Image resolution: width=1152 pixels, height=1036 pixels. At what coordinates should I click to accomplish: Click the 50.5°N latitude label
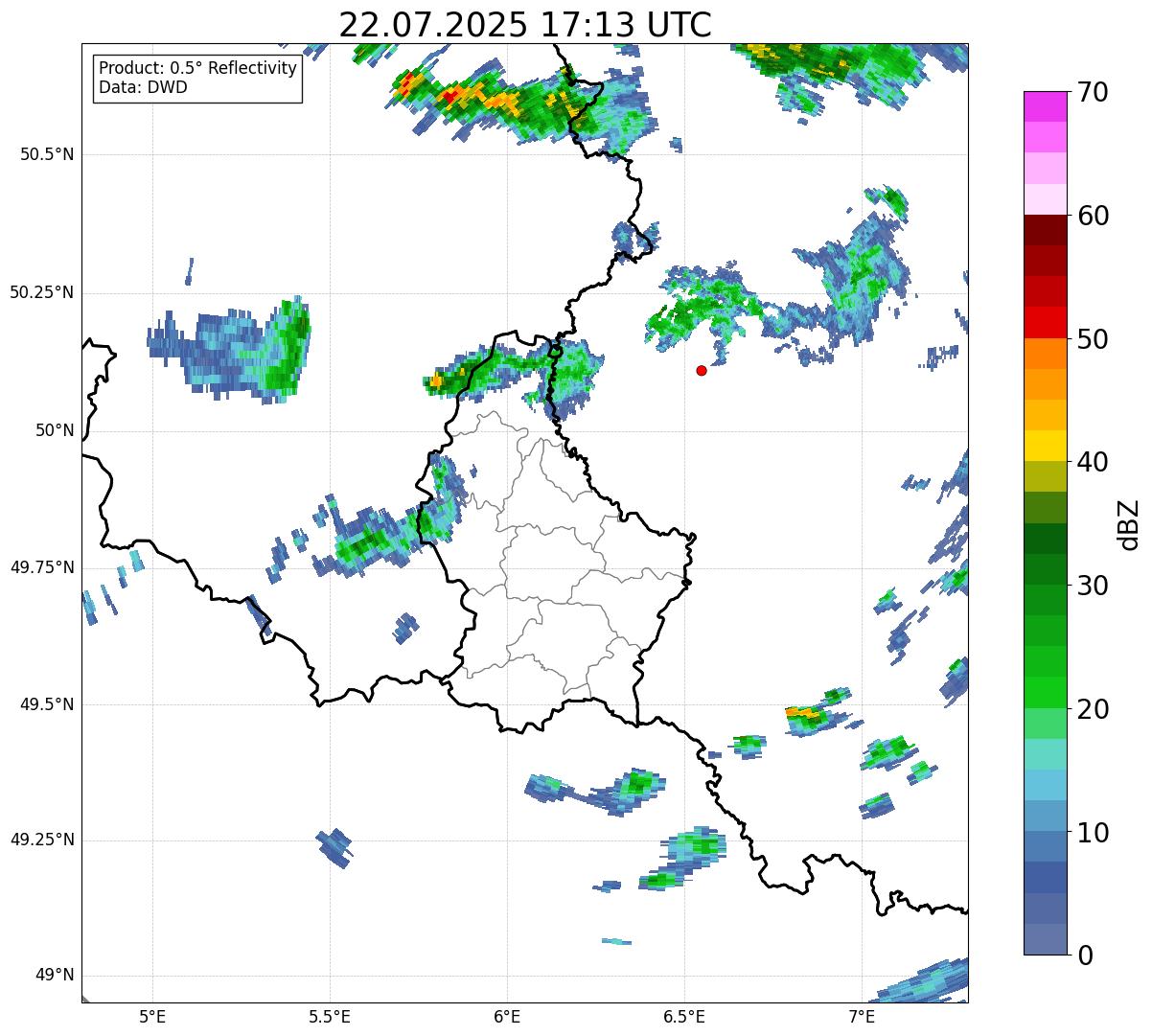[x=47, y=154]
